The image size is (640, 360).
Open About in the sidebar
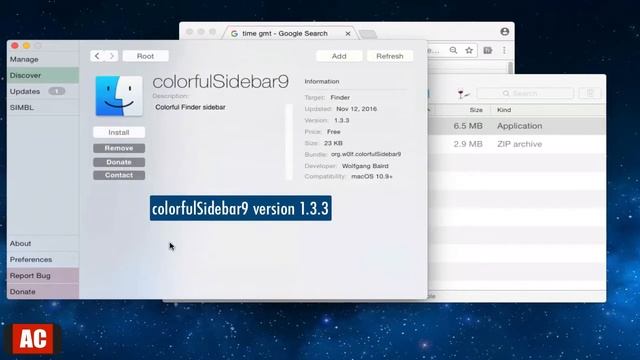coord(43,243)
